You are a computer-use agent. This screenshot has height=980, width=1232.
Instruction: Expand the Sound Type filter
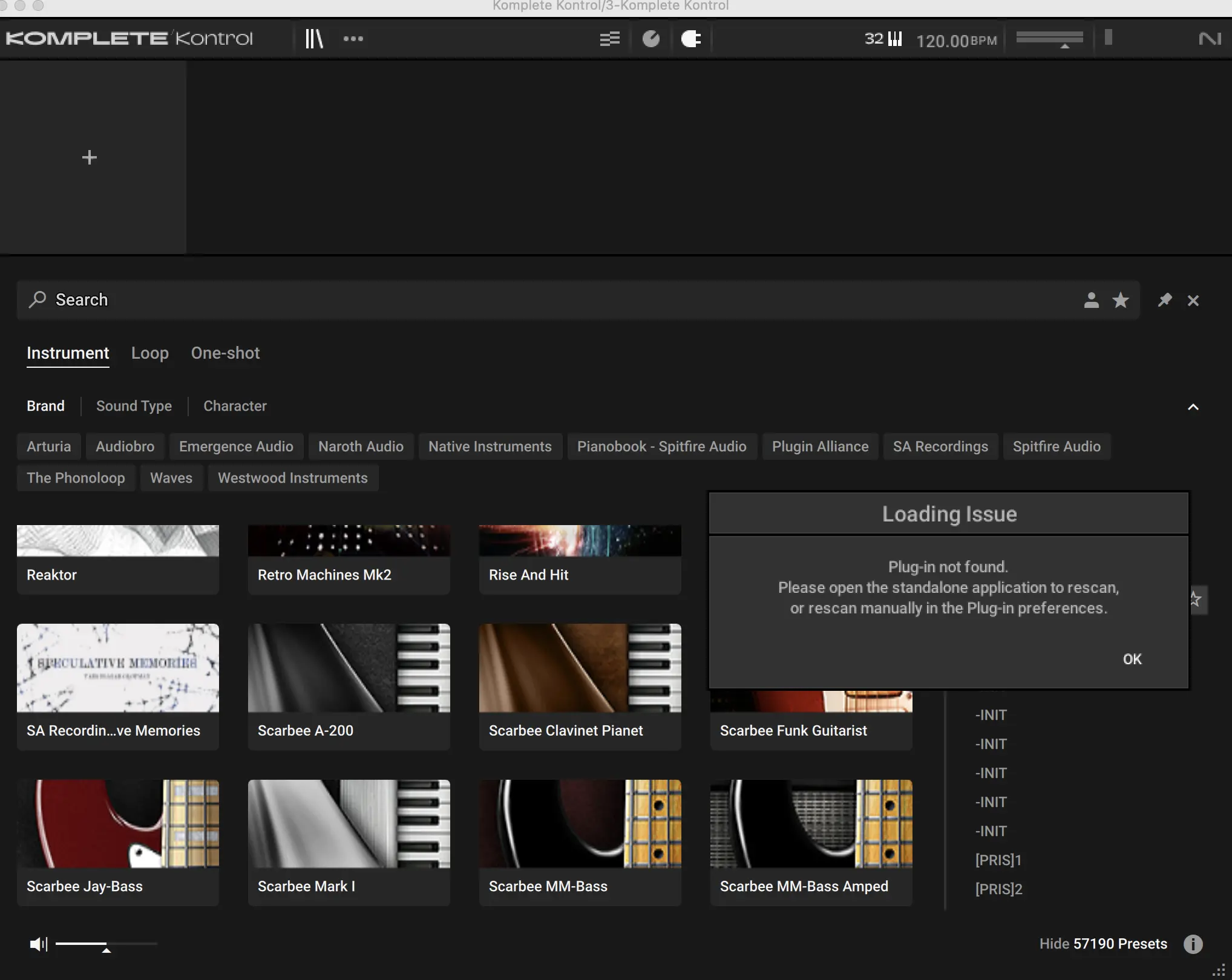point(134,406)
